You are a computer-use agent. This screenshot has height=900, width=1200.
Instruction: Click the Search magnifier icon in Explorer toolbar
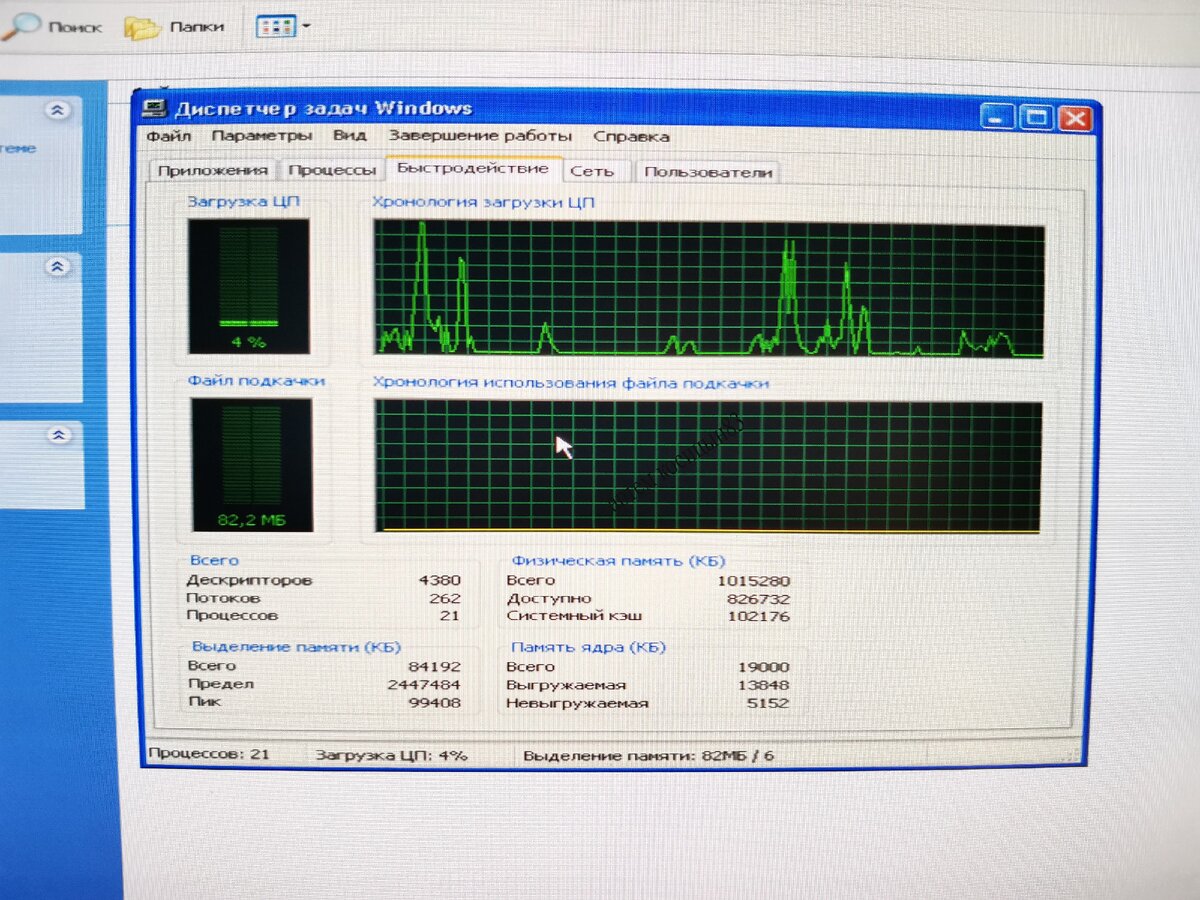pyautogui.click(x=20, y=25)
